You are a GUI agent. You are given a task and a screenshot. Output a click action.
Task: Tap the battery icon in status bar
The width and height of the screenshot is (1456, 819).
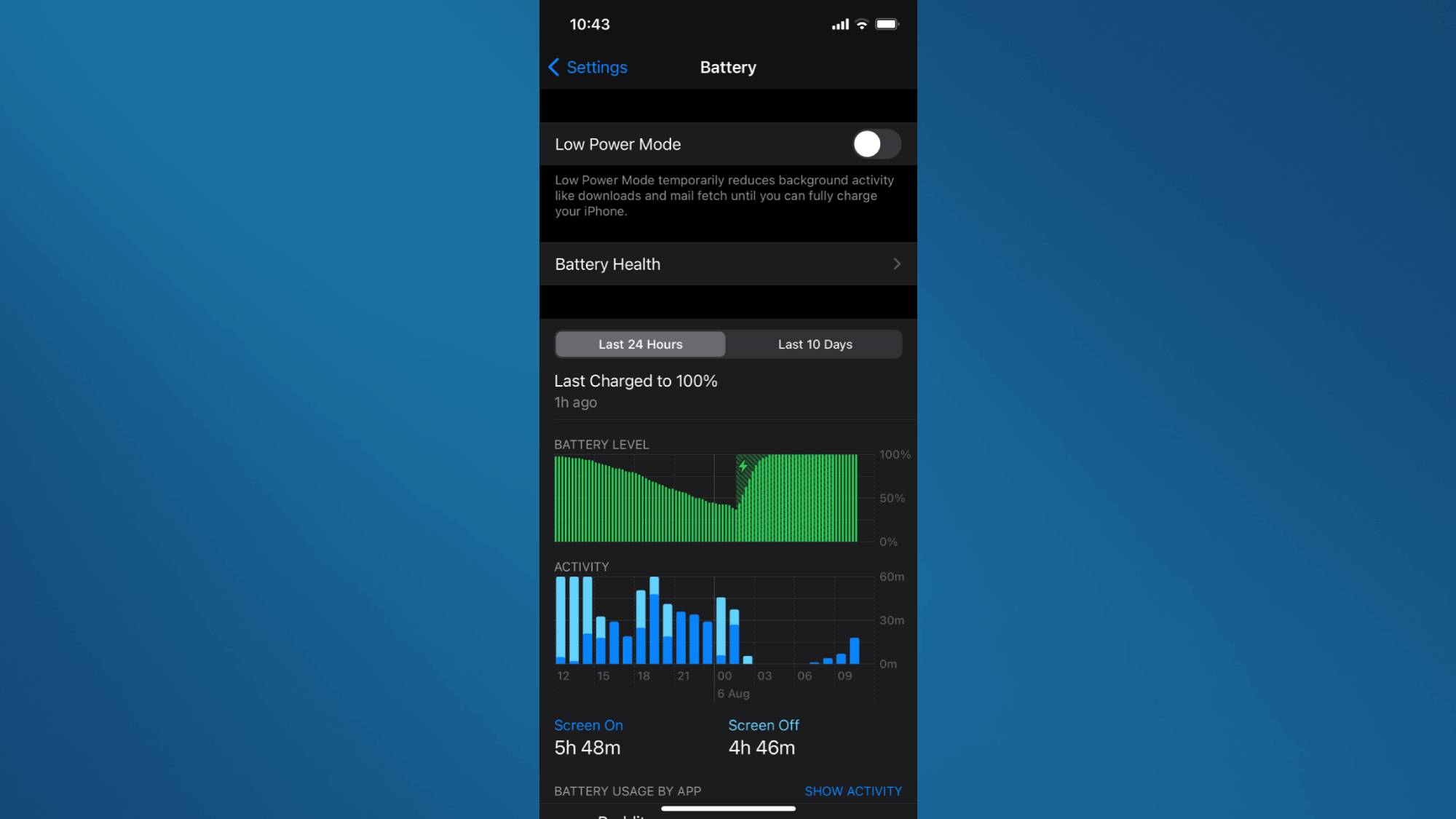[x=886, y=24]
